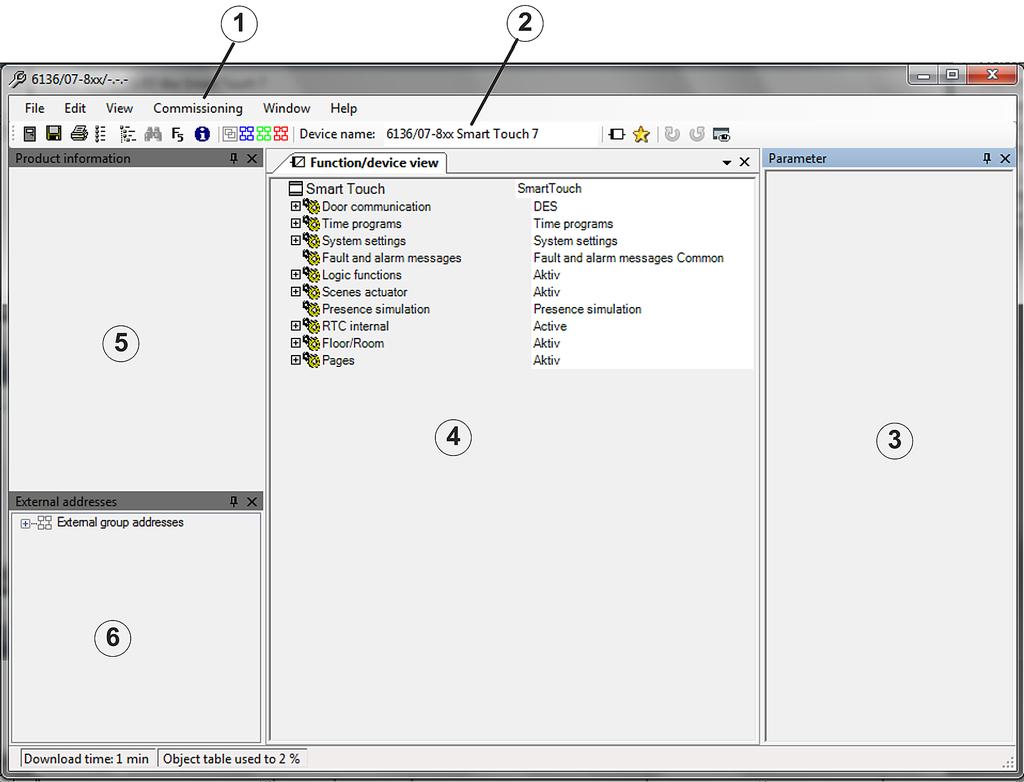Viewport: 1024px width, 782px height.
Task: Click the DES value of Door communication
Action: [x=545, y=206]
